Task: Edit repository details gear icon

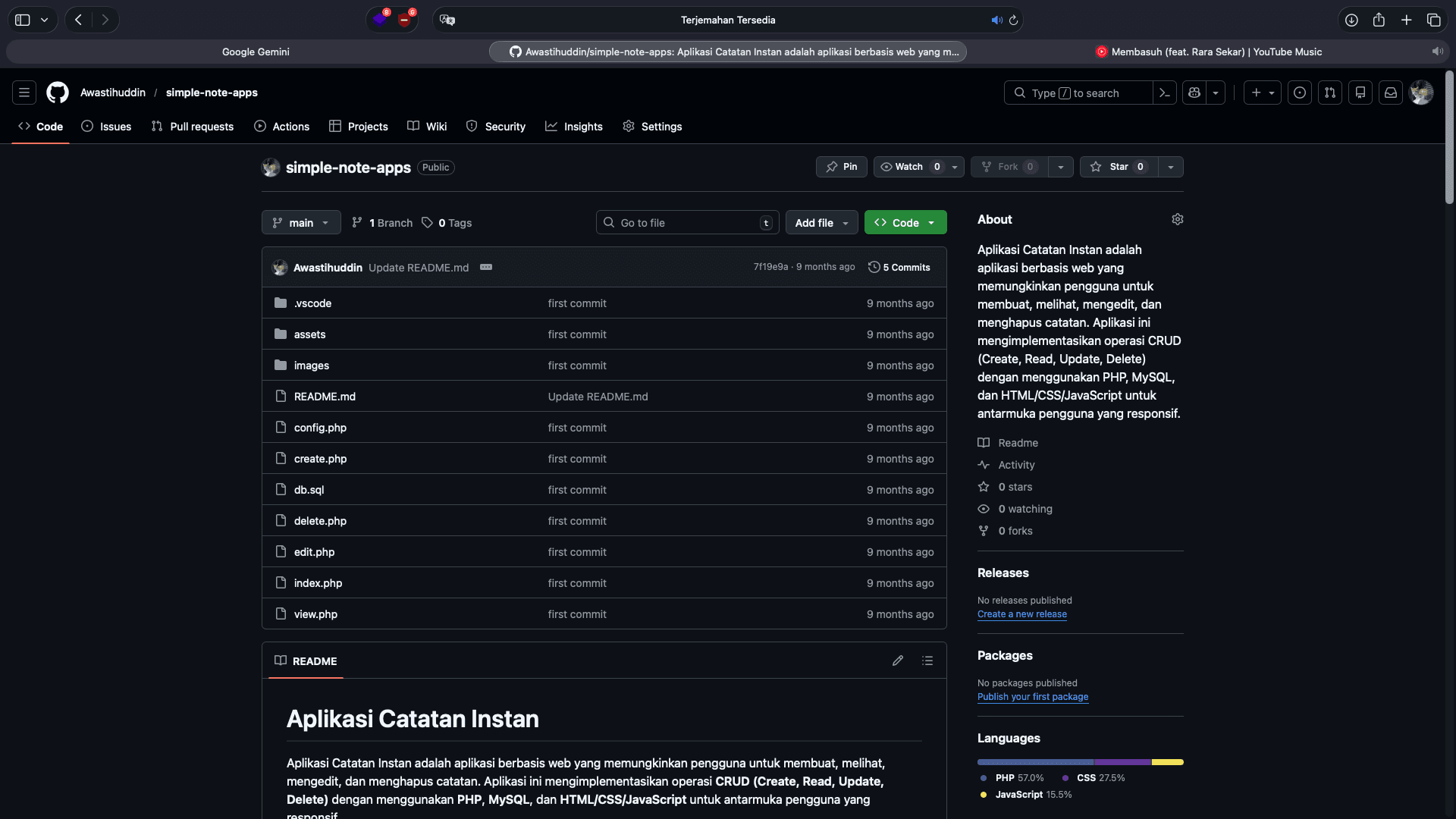Action: click(x=1178, y=219)
